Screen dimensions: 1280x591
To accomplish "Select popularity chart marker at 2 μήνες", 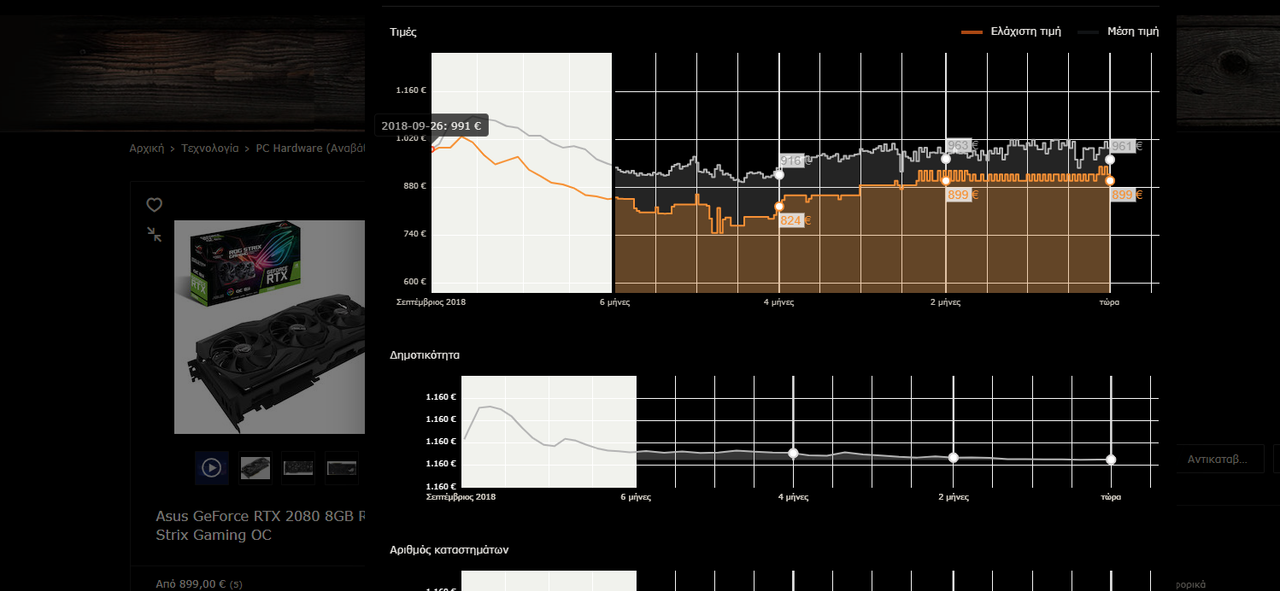I will [953, 457].
